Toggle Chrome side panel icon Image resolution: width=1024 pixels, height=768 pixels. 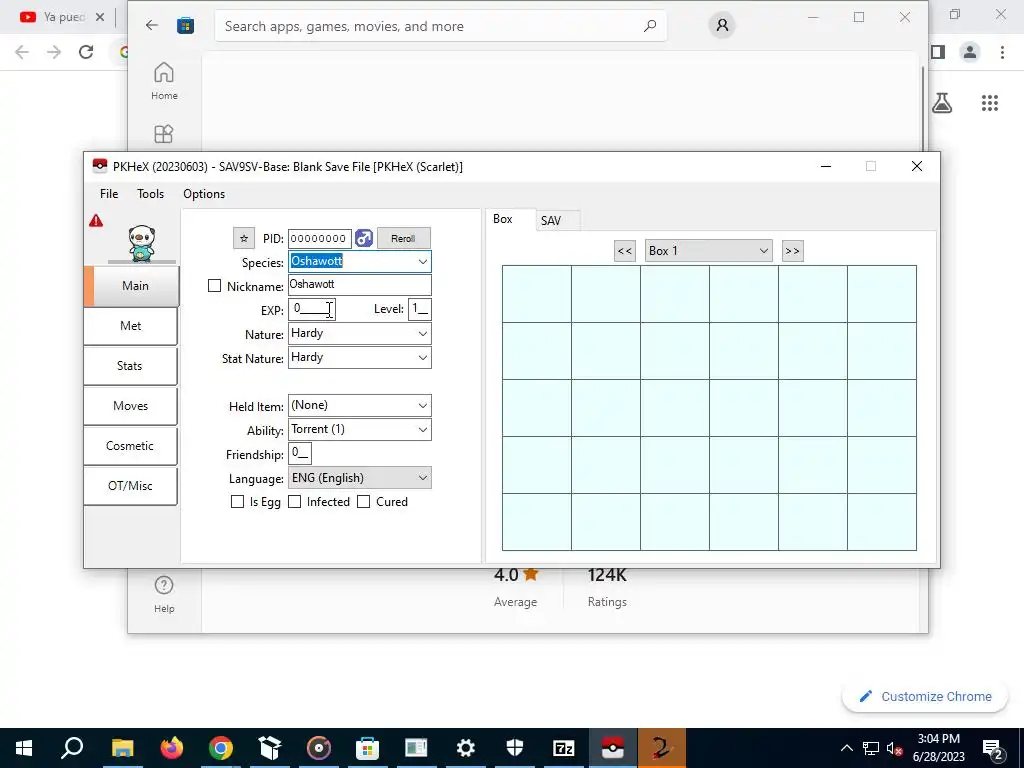938,52
